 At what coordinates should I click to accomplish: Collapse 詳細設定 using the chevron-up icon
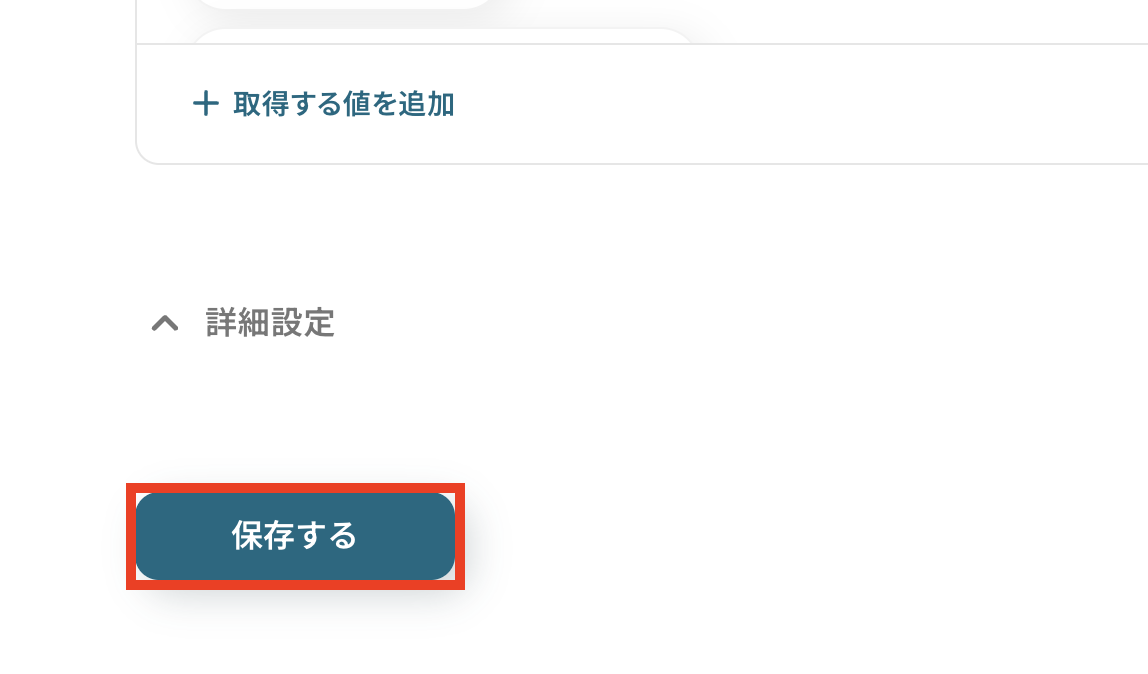pos(165,323)
